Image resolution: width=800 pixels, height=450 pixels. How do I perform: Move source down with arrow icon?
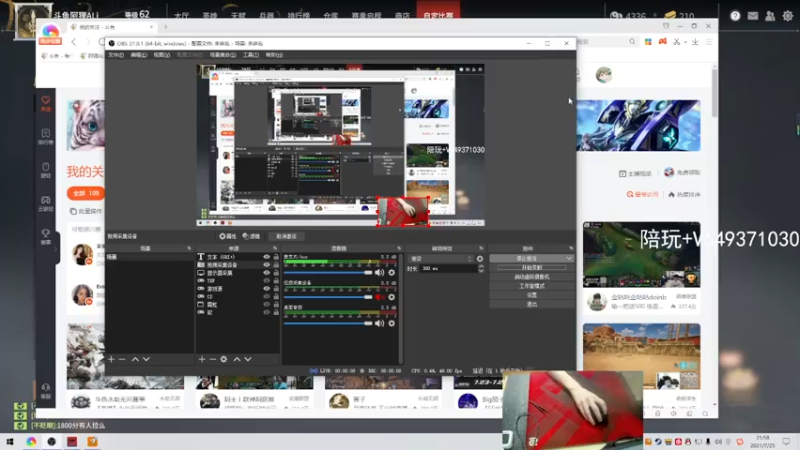(x=248, y=359)
